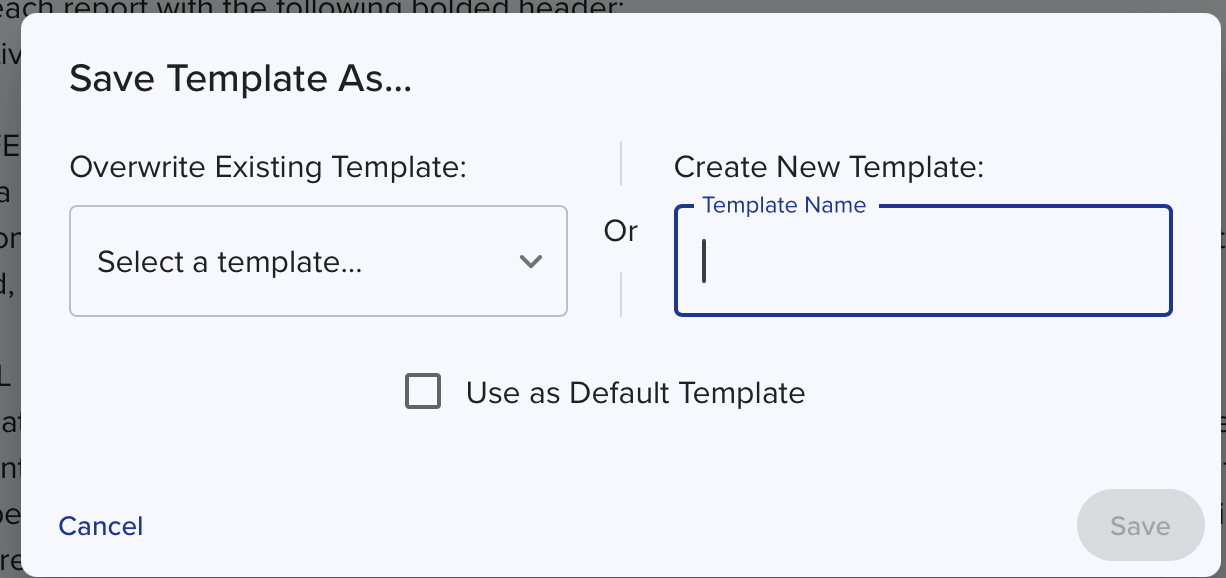Click the 'Save Template As...' dialog title
The image size is (1226, 578).
tap(240, 80)
